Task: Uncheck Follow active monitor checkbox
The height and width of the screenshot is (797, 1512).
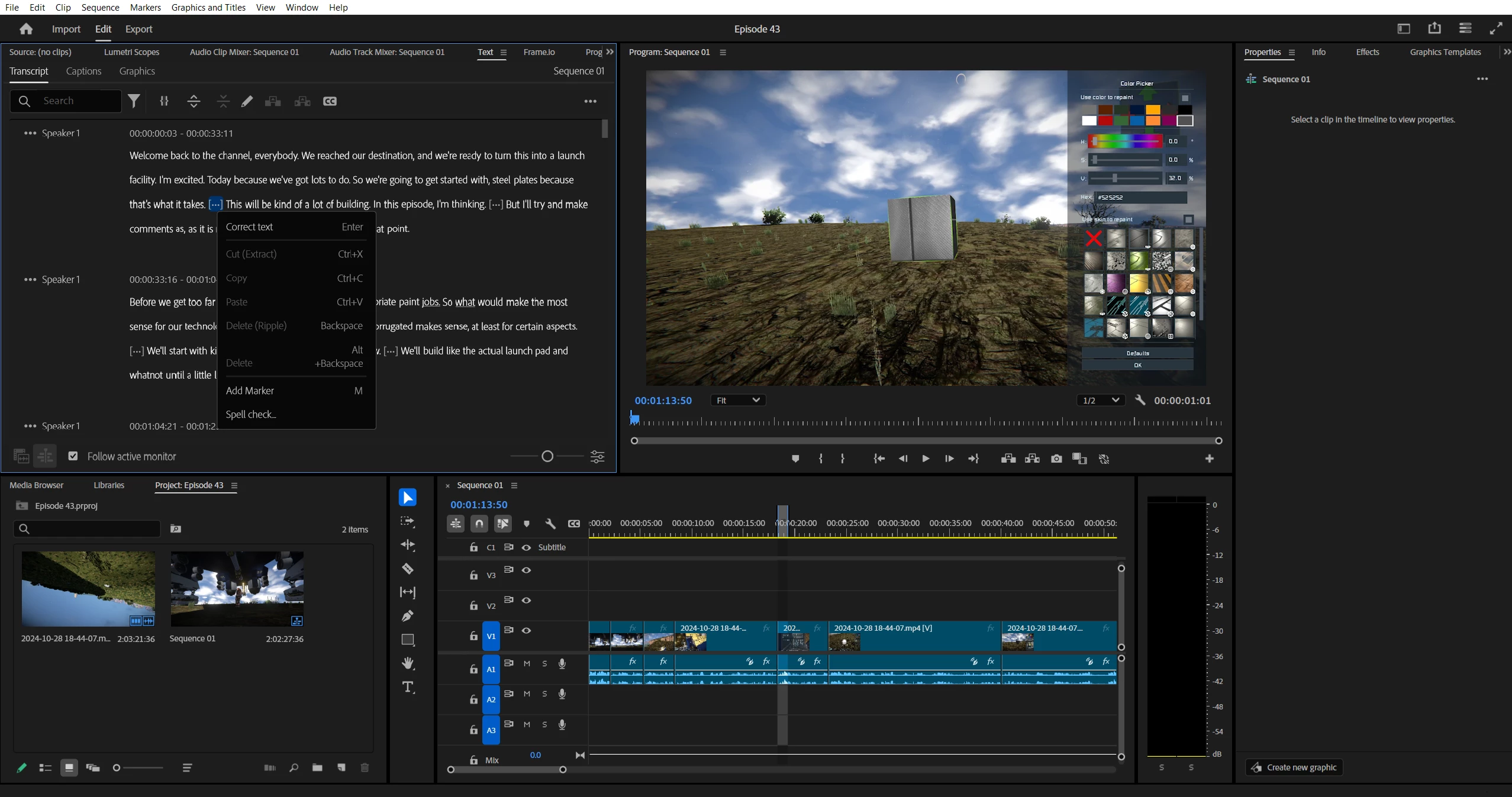Action: (x=73, y=456)
